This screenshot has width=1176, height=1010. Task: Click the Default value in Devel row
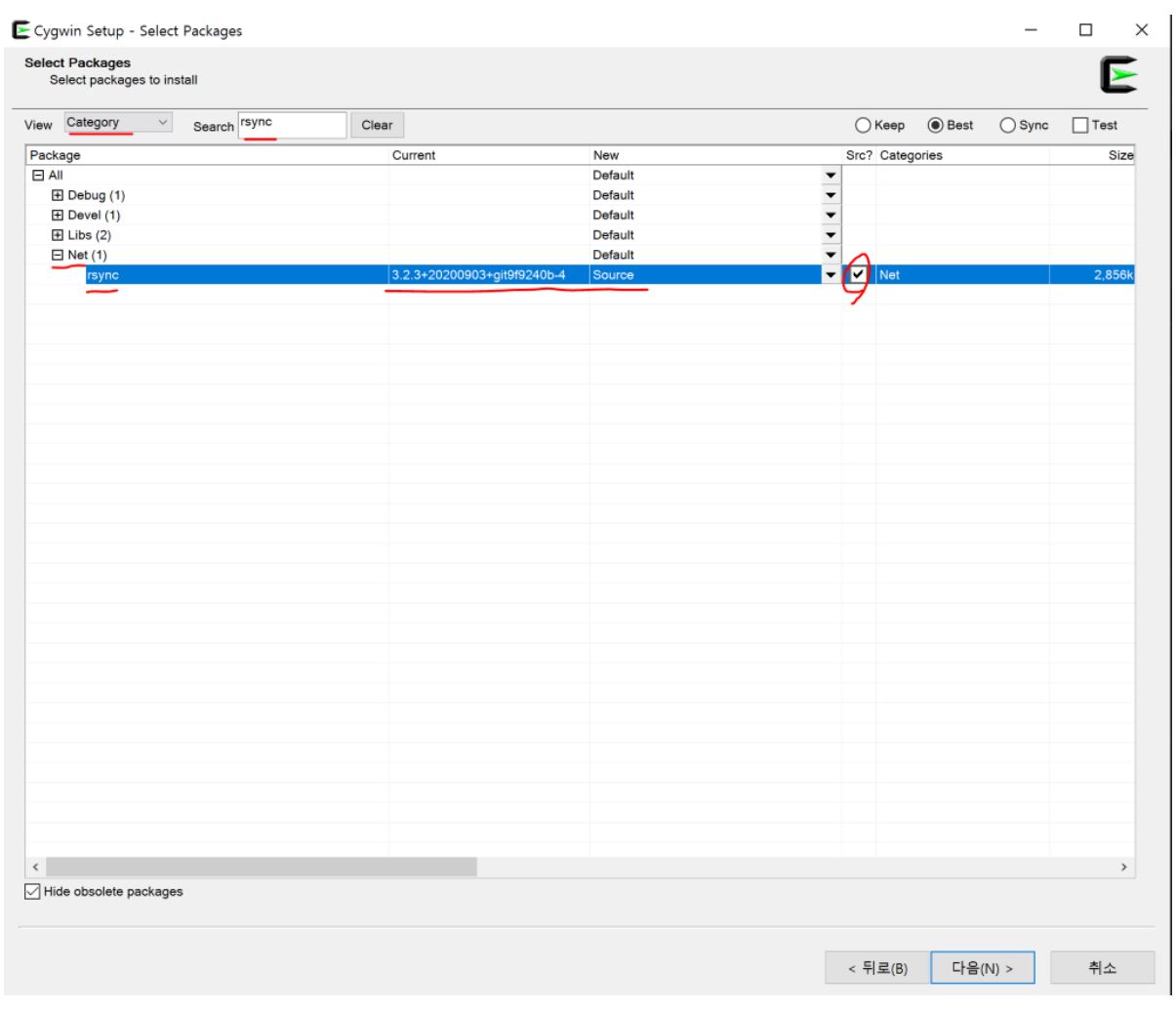613,215
